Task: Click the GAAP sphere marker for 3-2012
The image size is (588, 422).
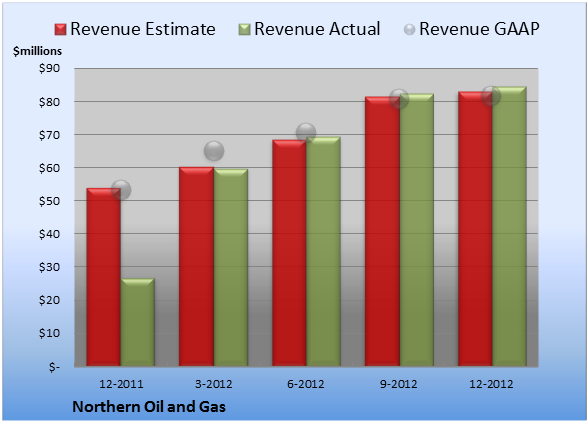Action: pos(214,151)
